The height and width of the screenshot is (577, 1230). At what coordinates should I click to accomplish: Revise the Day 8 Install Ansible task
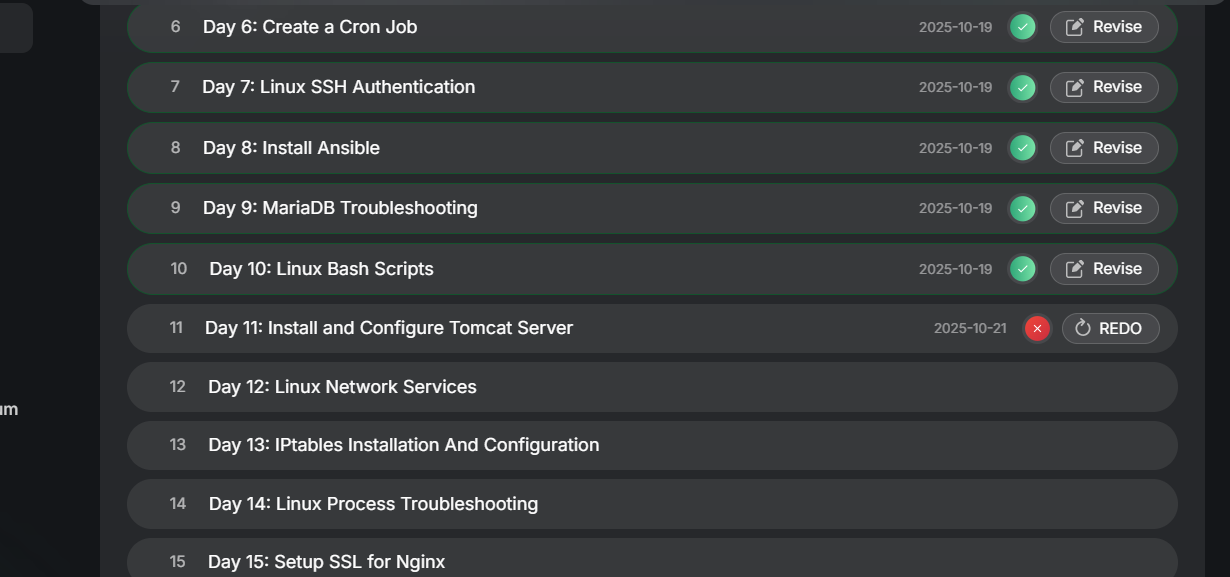[x=1104, y=148]
